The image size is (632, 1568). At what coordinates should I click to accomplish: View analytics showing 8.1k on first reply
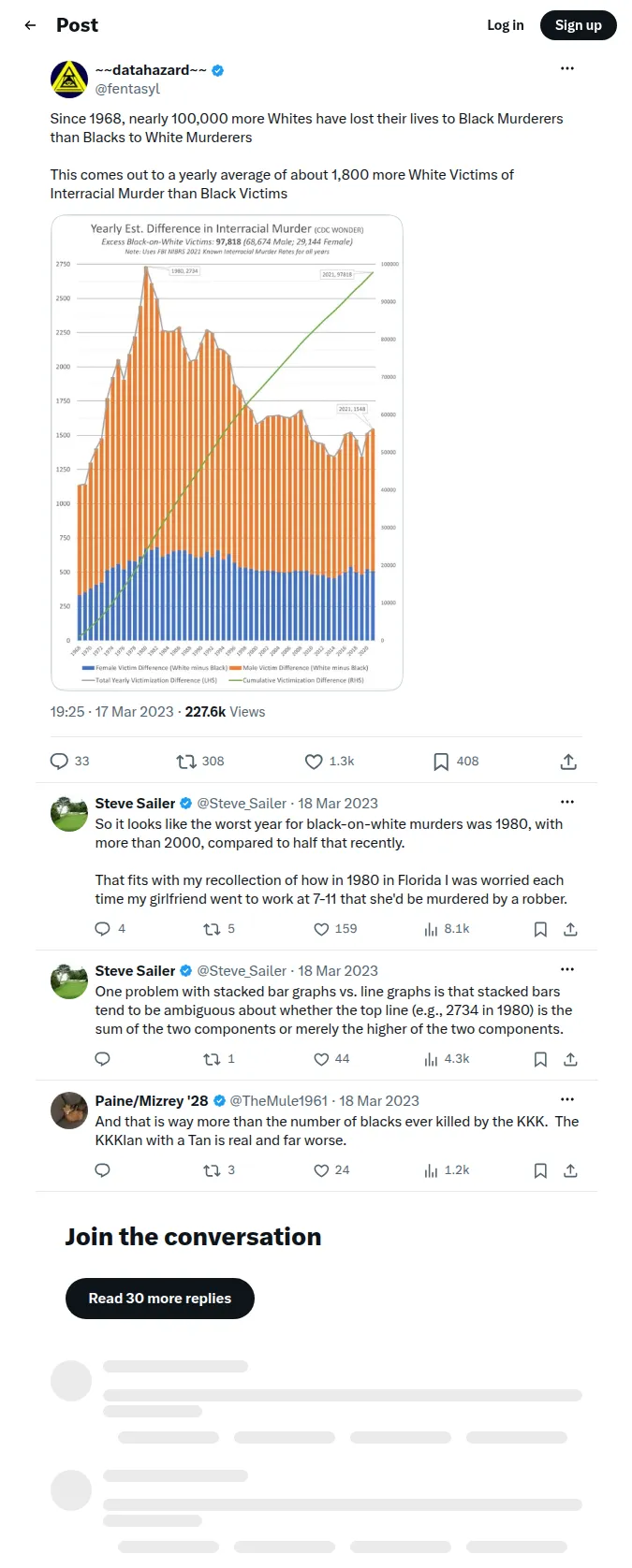(x=431, y=929)
